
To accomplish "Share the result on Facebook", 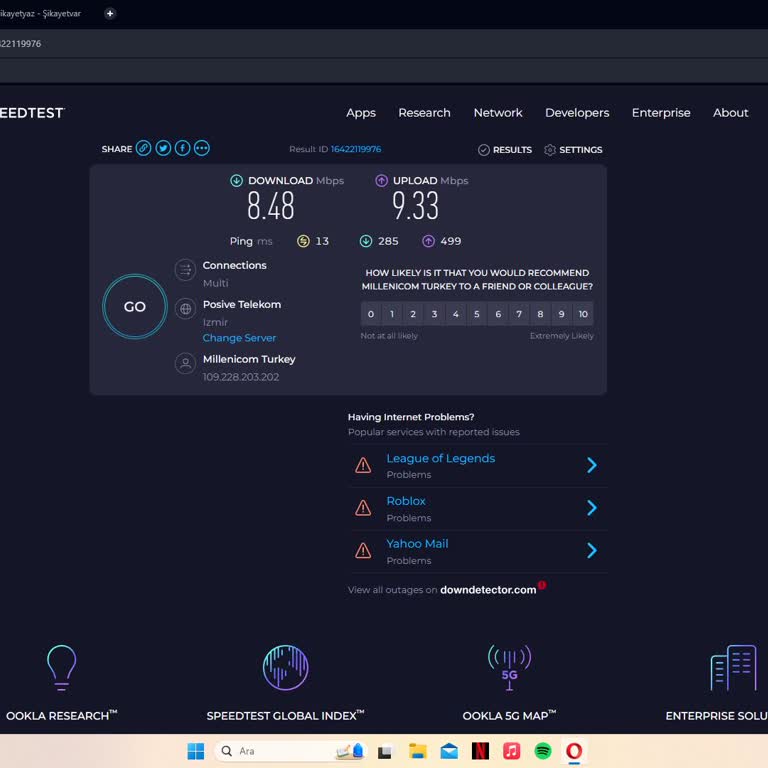I will click(182, 148).
